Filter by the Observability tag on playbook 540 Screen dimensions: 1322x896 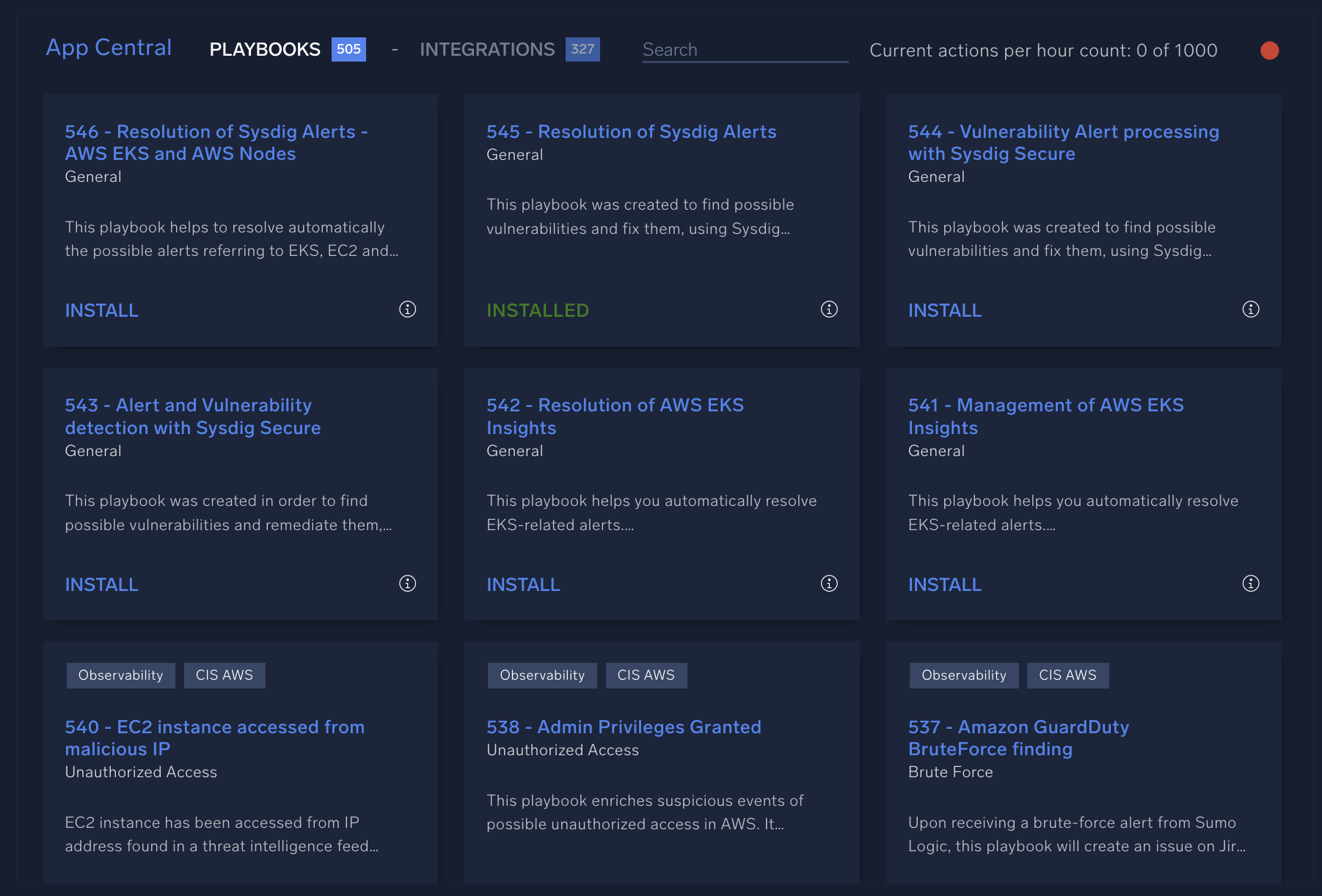point(120,675)
